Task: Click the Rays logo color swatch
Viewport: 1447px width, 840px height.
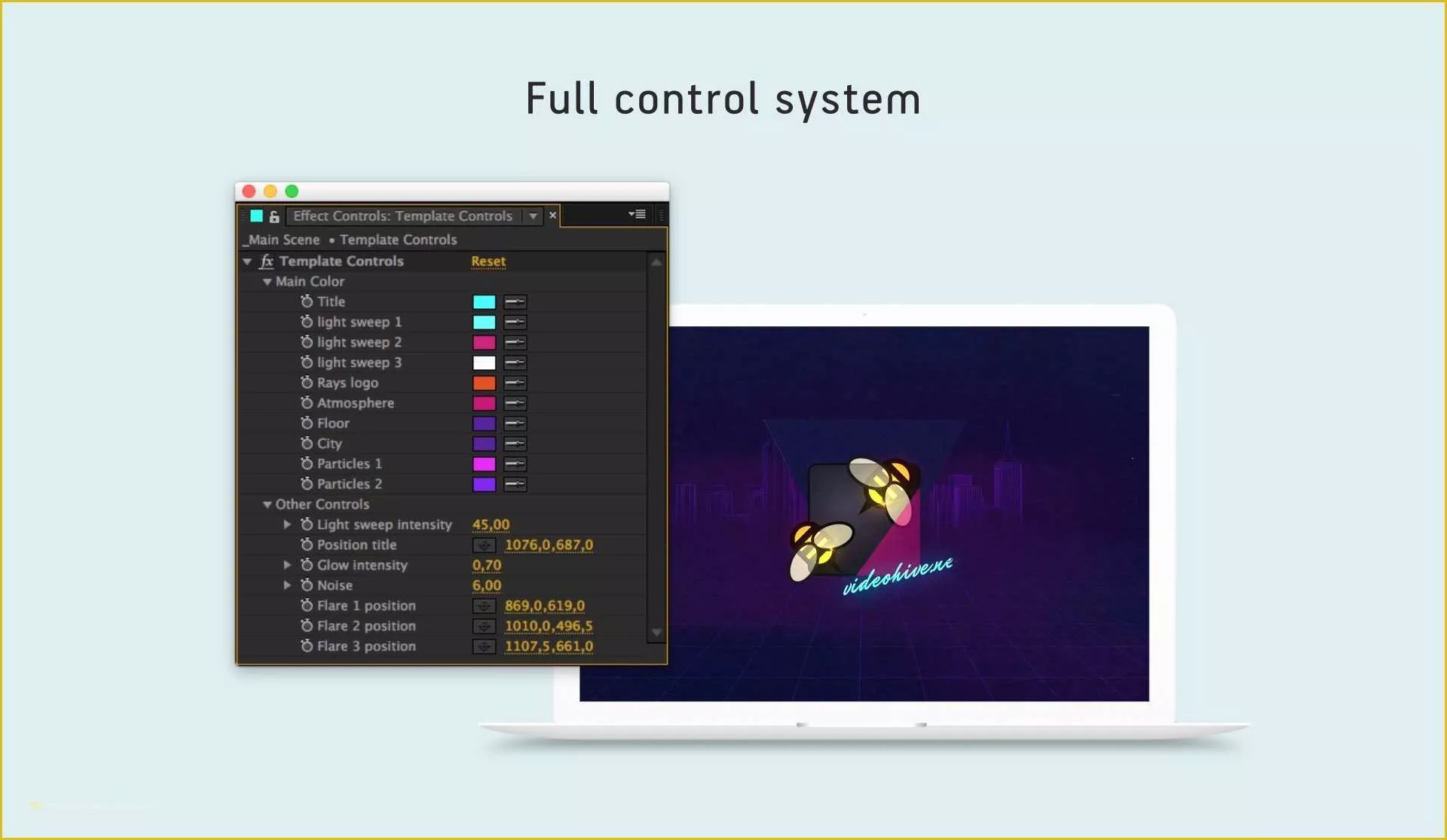Action: coord(484,383)
